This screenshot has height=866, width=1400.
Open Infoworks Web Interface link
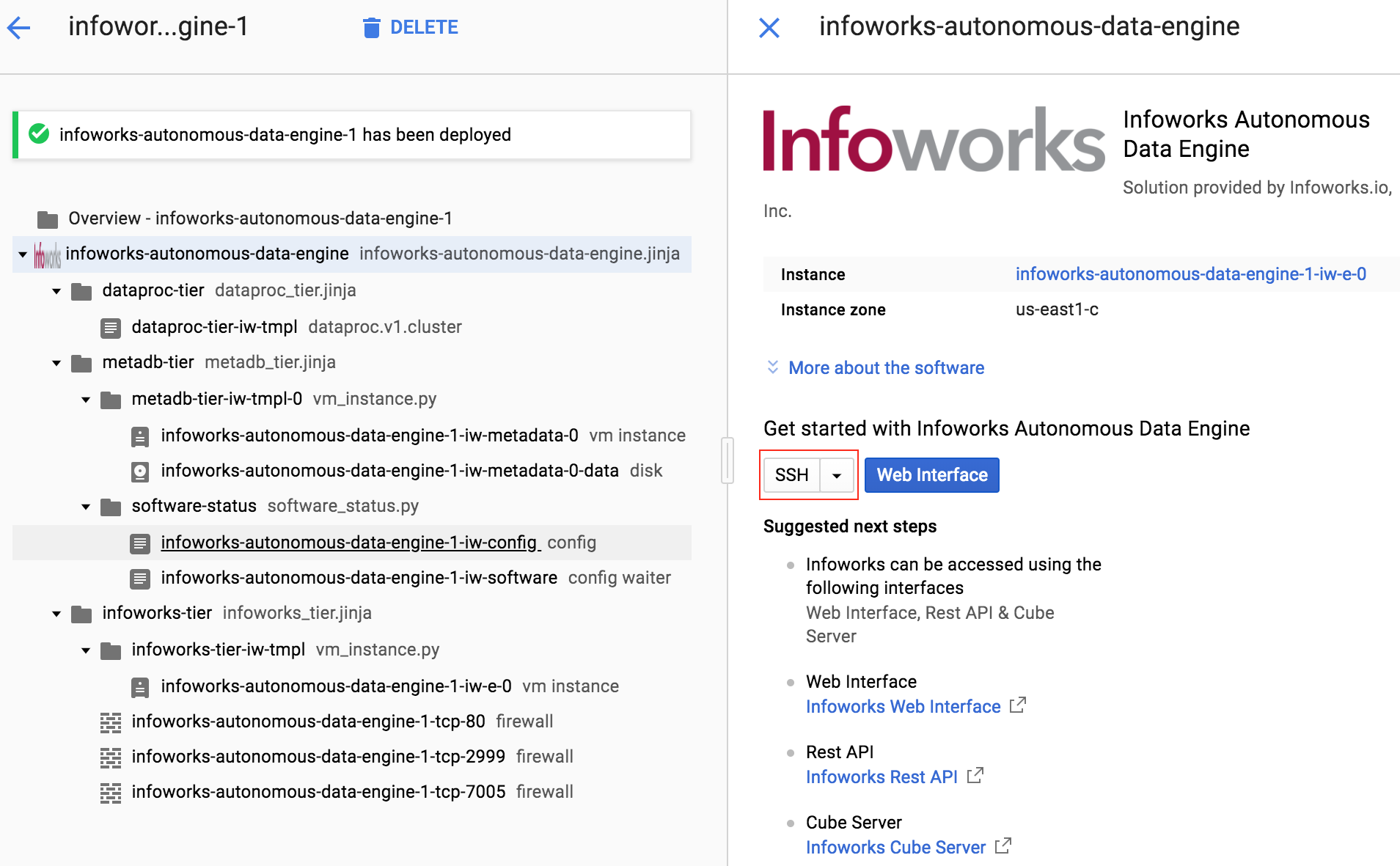coord(903,706)
